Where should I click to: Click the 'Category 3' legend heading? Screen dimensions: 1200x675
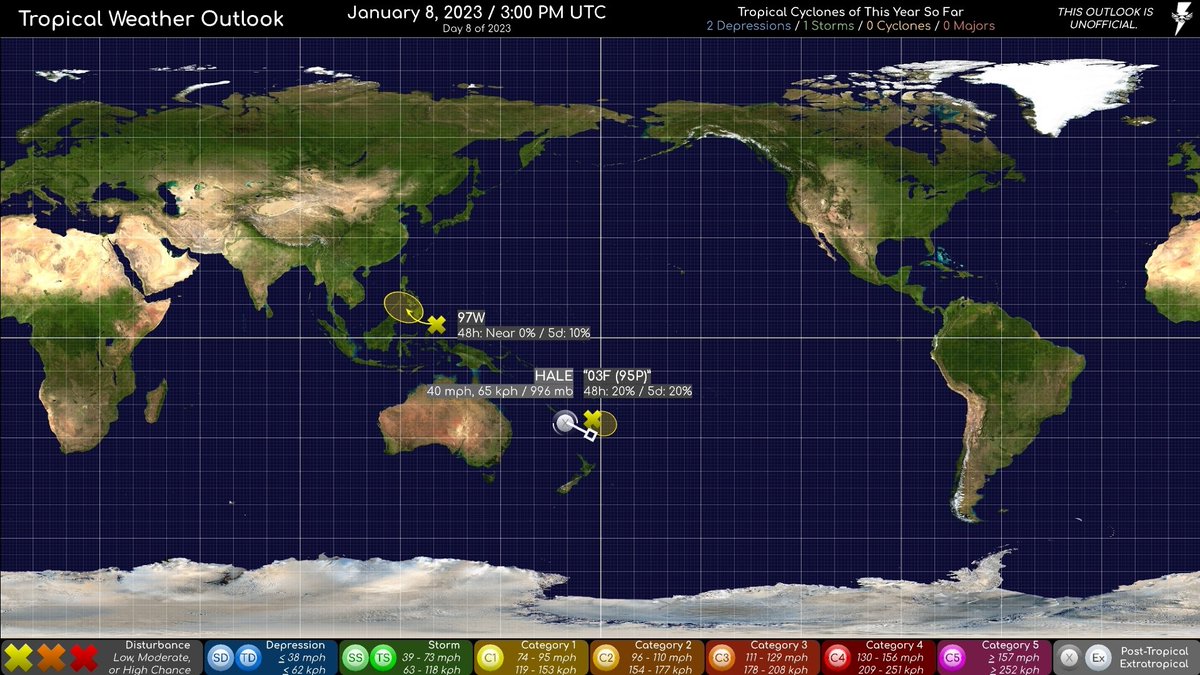coord(778,646)
